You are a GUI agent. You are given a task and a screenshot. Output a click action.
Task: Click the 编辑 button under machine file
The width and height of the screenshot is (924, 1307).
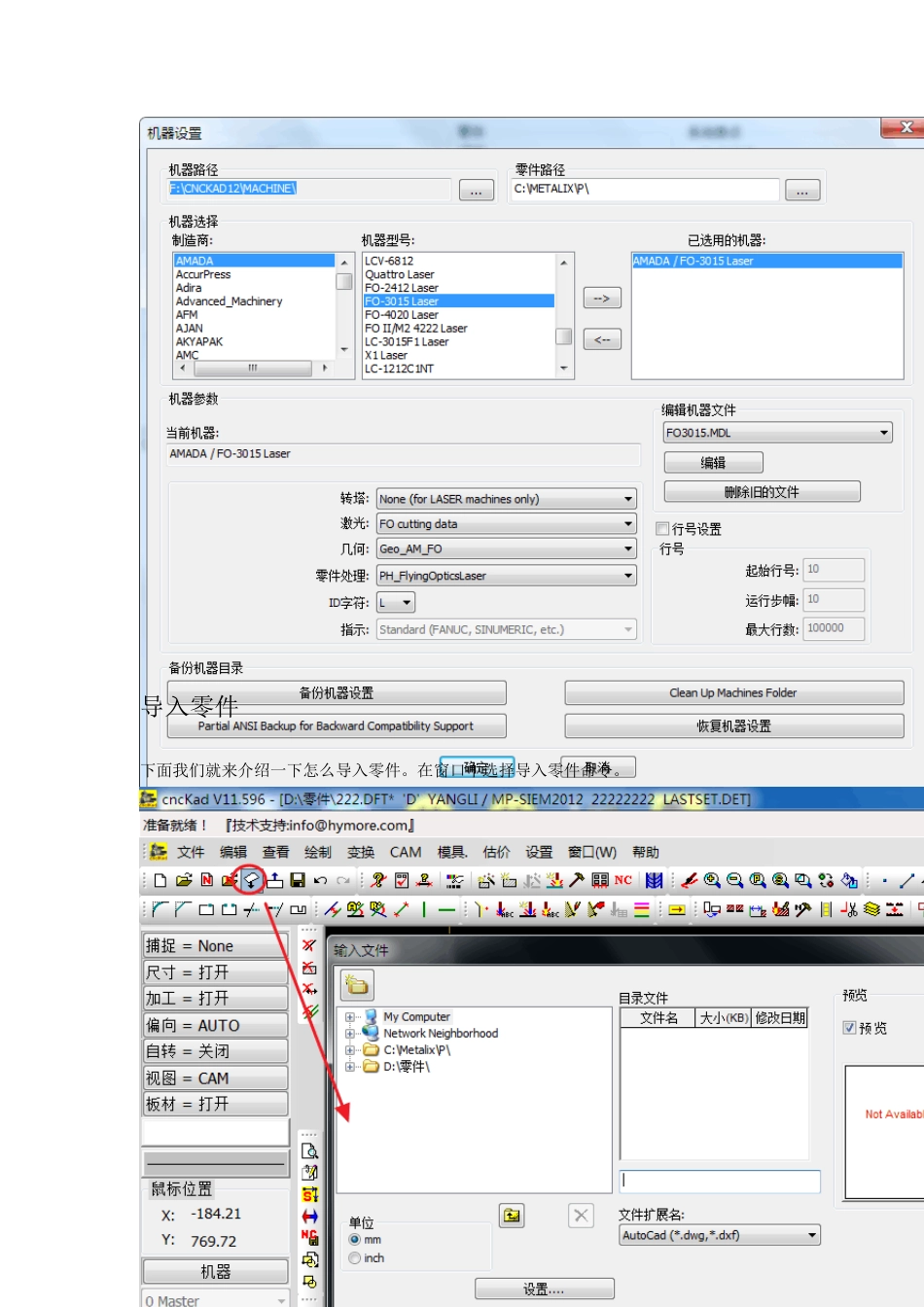pos(713,463)
